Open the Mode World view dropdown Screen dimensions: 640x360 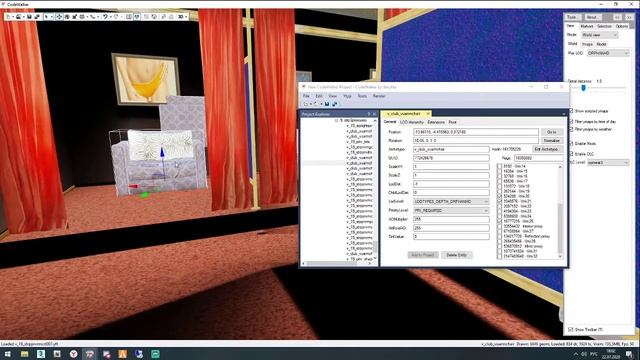click(600, 35)
